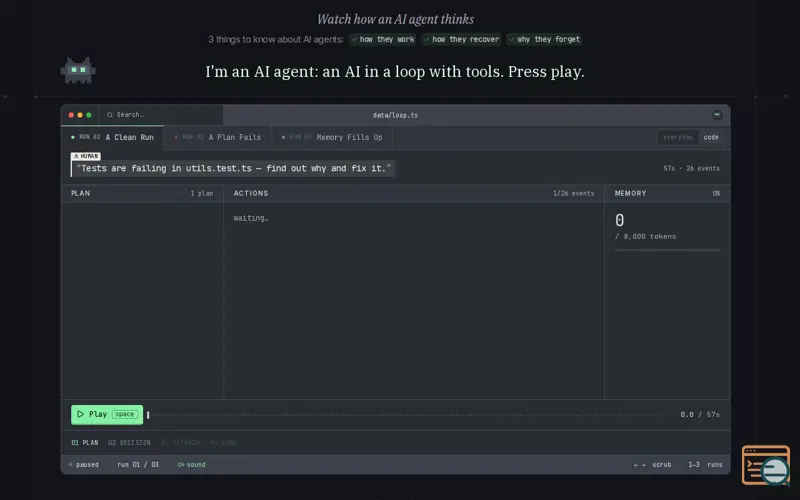Click the 'how they work' chip
The width and height of the screenshot is (800, 500).
tap(383, 39)
